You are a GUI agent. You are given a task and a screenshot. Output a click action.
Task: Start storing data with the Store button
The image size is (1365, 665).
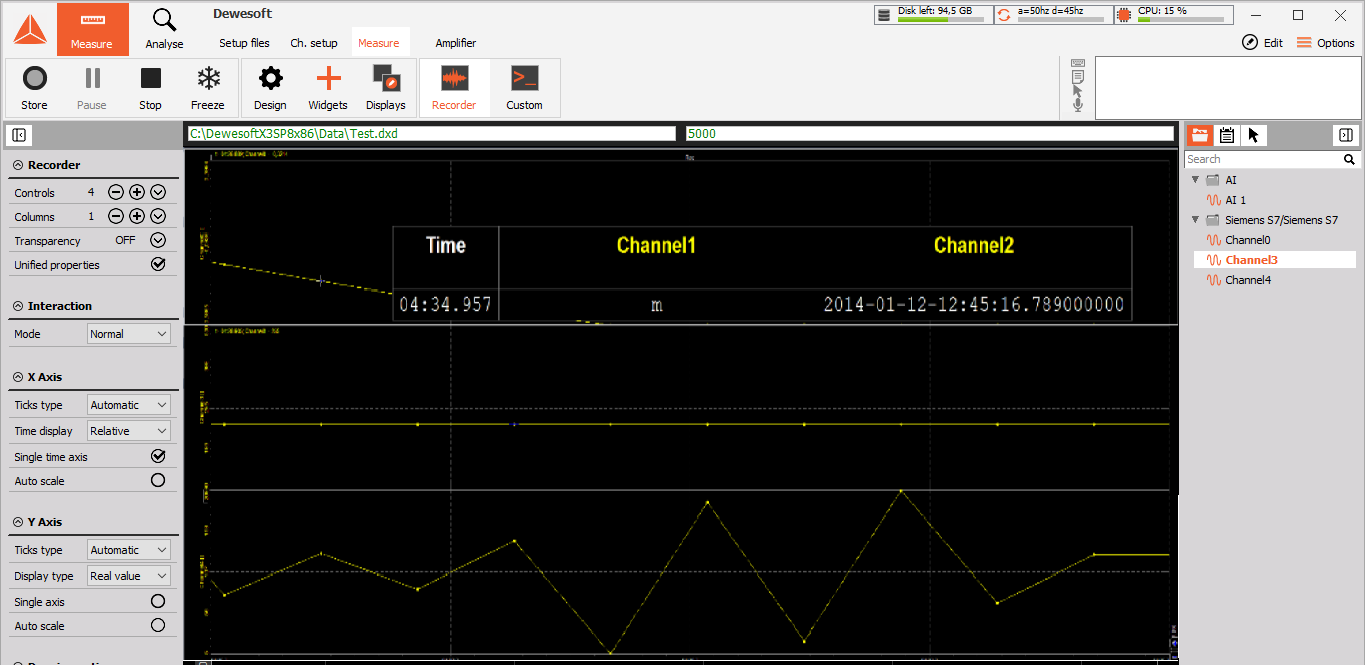[34, 88]
